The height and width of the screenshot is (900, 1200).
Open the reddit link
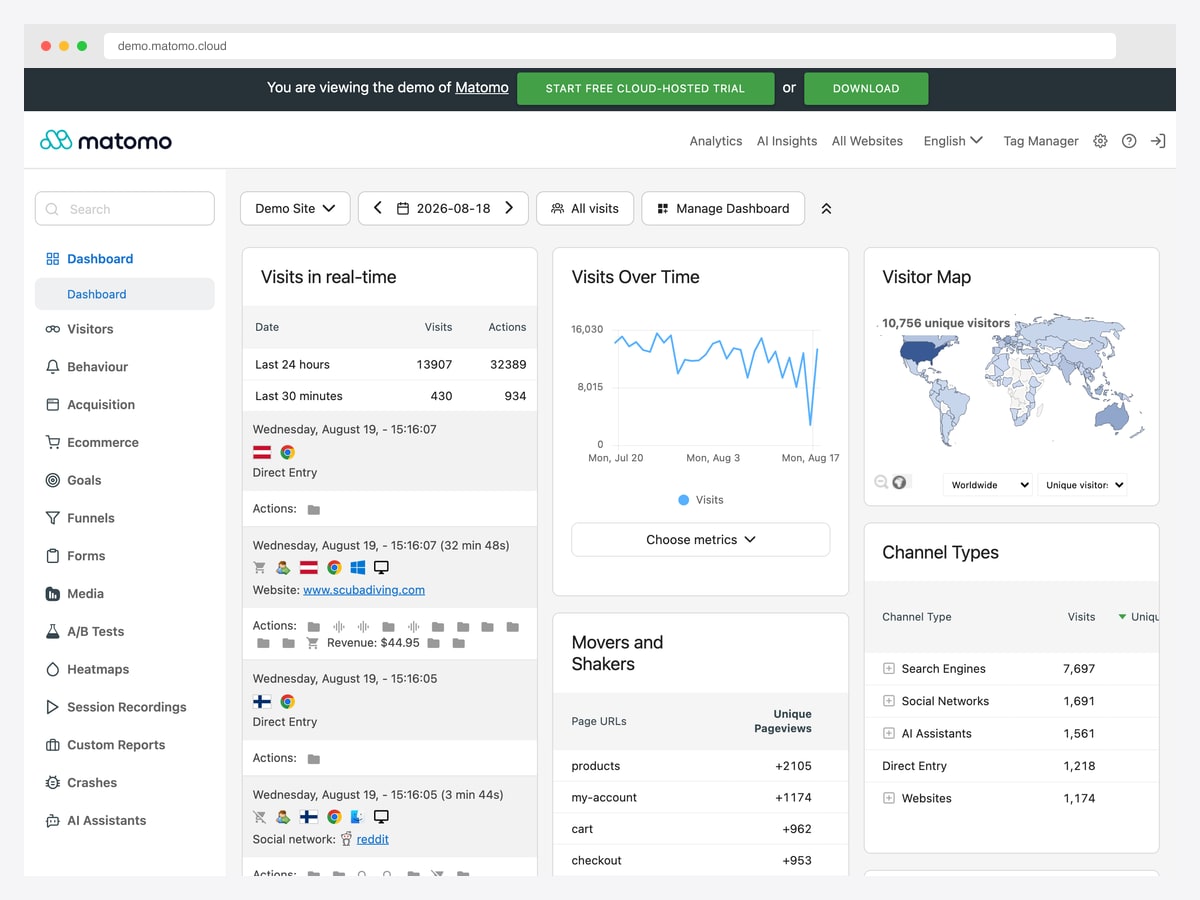click(x=373, y=839)
